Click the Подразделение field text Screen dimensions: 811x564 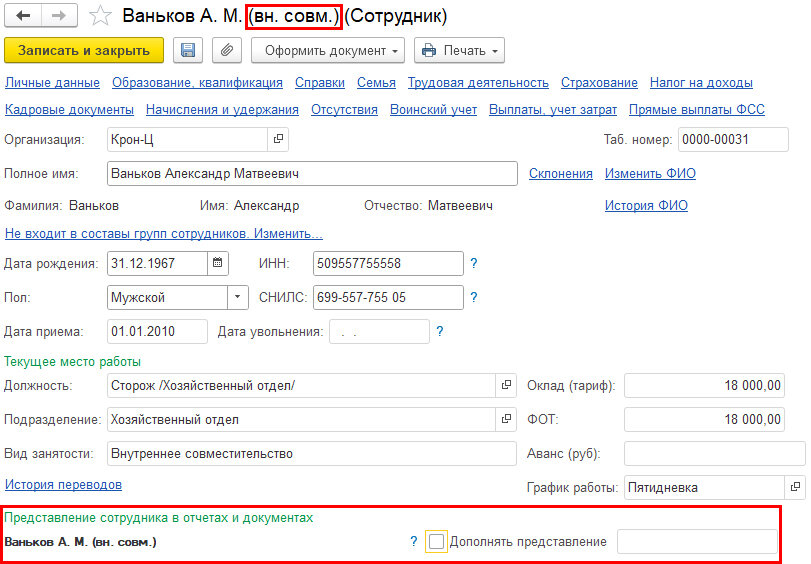tap(302, 419)
